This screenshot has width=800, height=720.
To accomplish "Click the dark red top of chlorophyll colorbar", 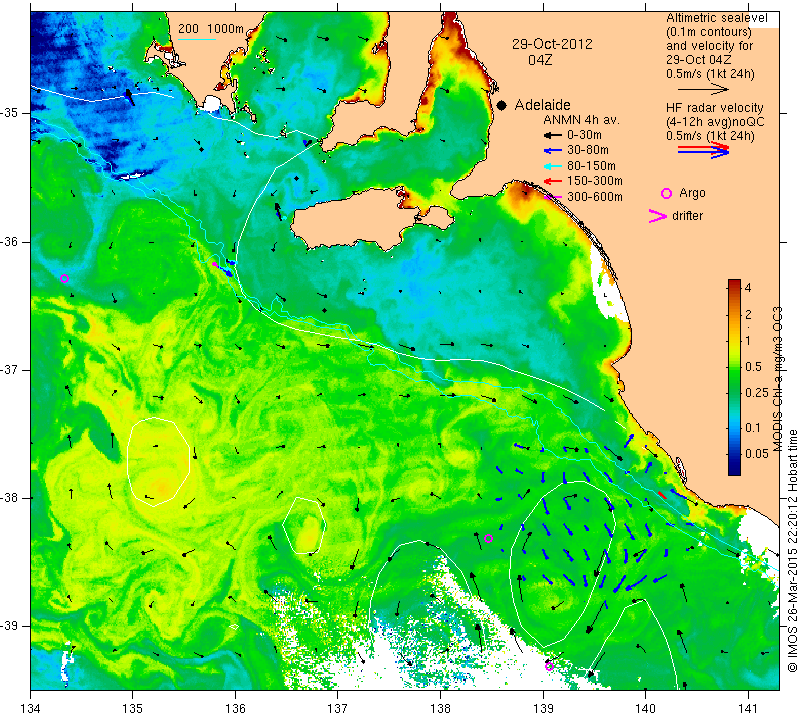I will tap(734, 283).
